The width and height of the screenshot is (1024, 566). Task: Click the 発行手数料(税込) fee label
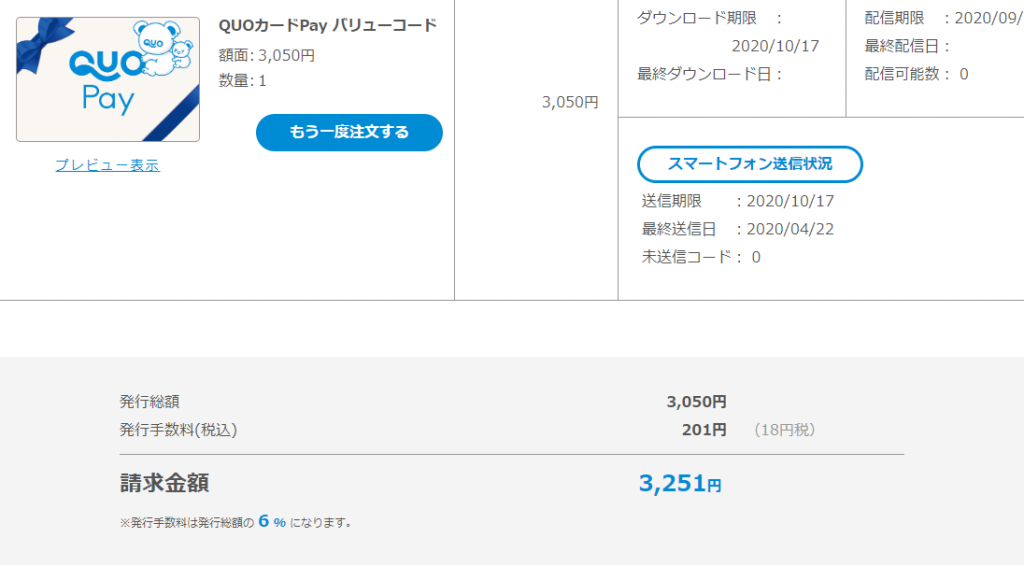pos(178,430)
